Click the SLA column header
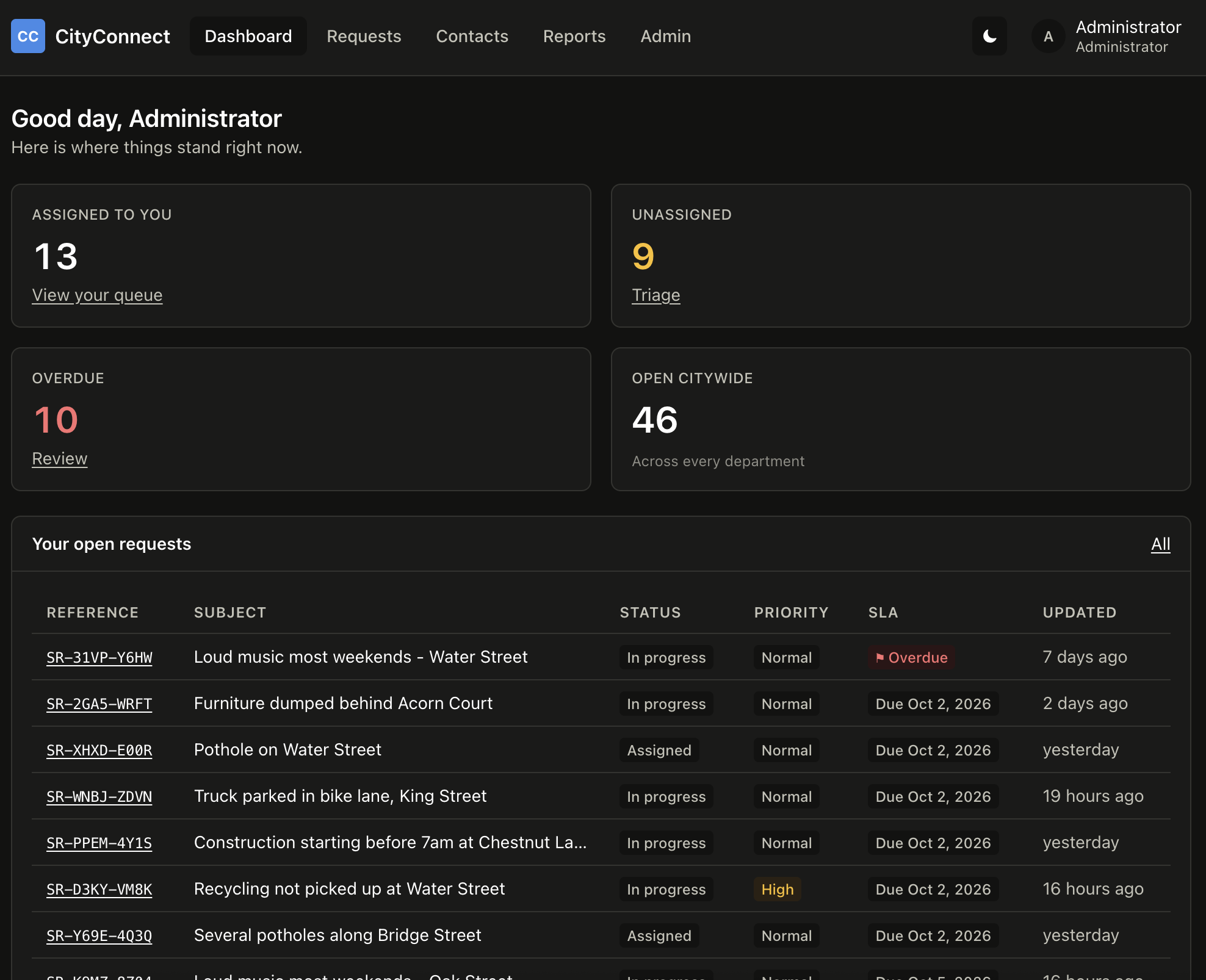The image size is (1206, 980). pos(883,613)
